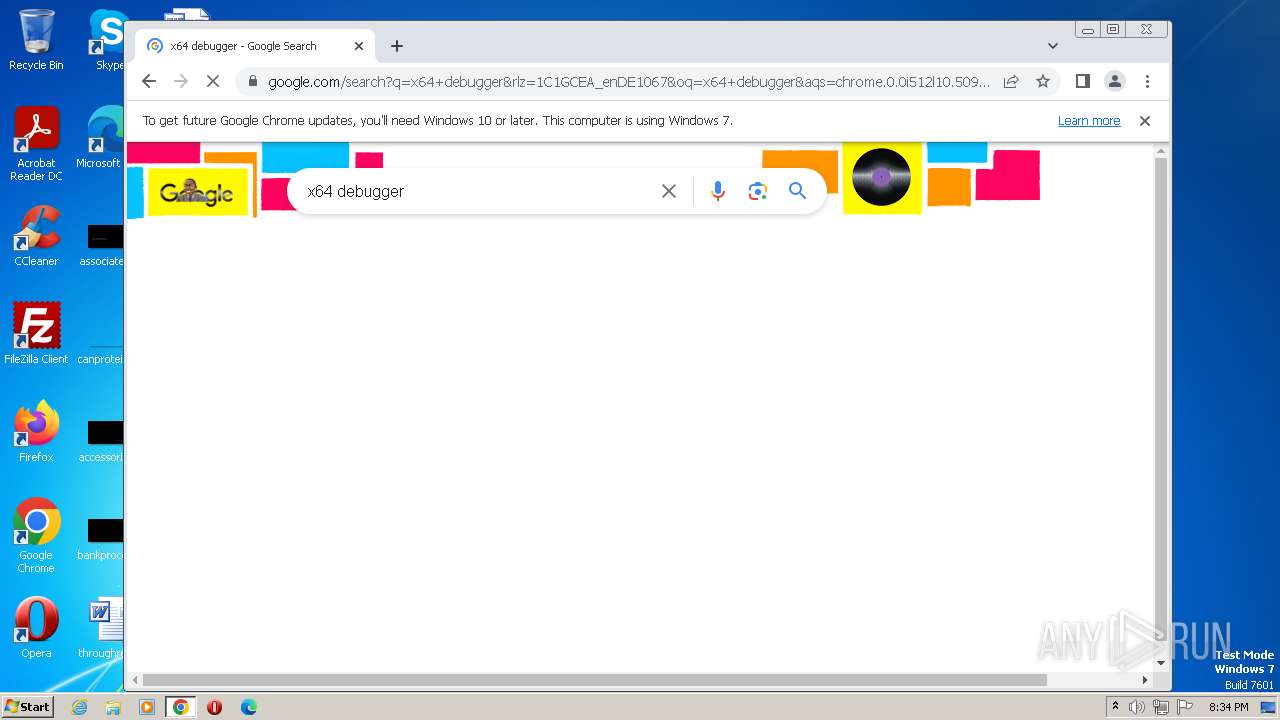This screenshot has width=1280, height=720.
Task: Open the Learn more link
Action: (1089, 121)
